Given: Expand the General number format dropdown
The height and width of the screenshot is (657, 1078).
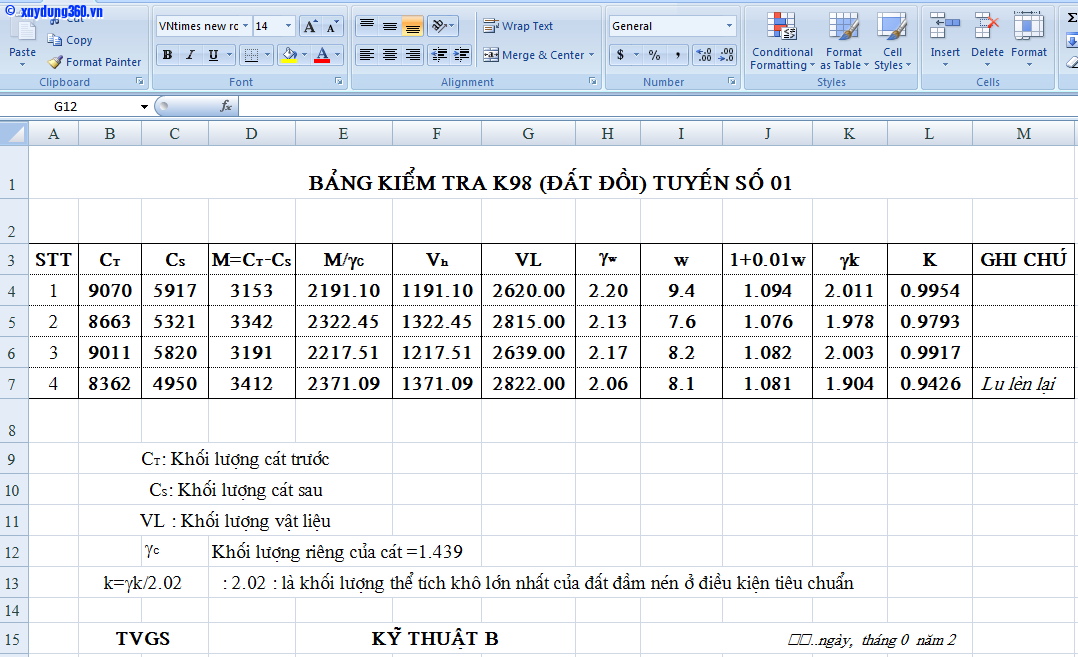Looking at the screenshot, I should tap(729, 26).
